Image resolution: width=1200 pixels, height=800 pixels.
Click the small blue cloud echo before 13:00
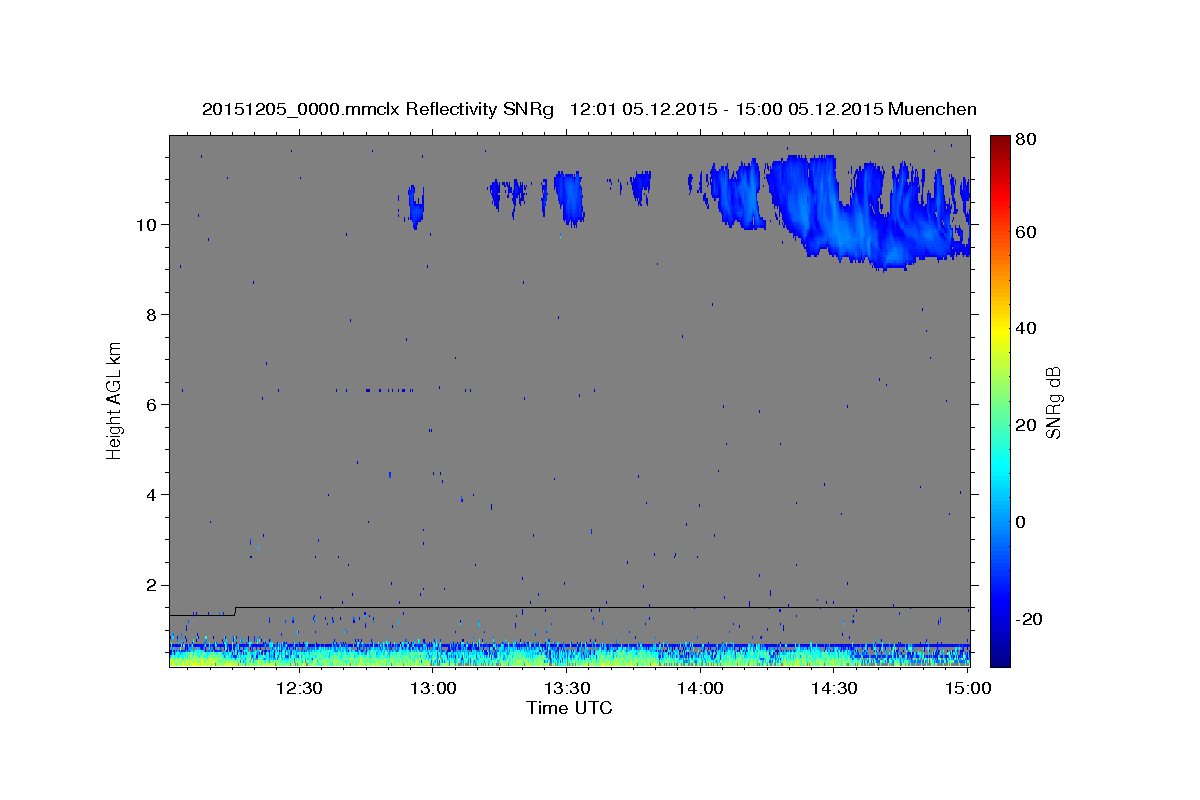(416, 206)
